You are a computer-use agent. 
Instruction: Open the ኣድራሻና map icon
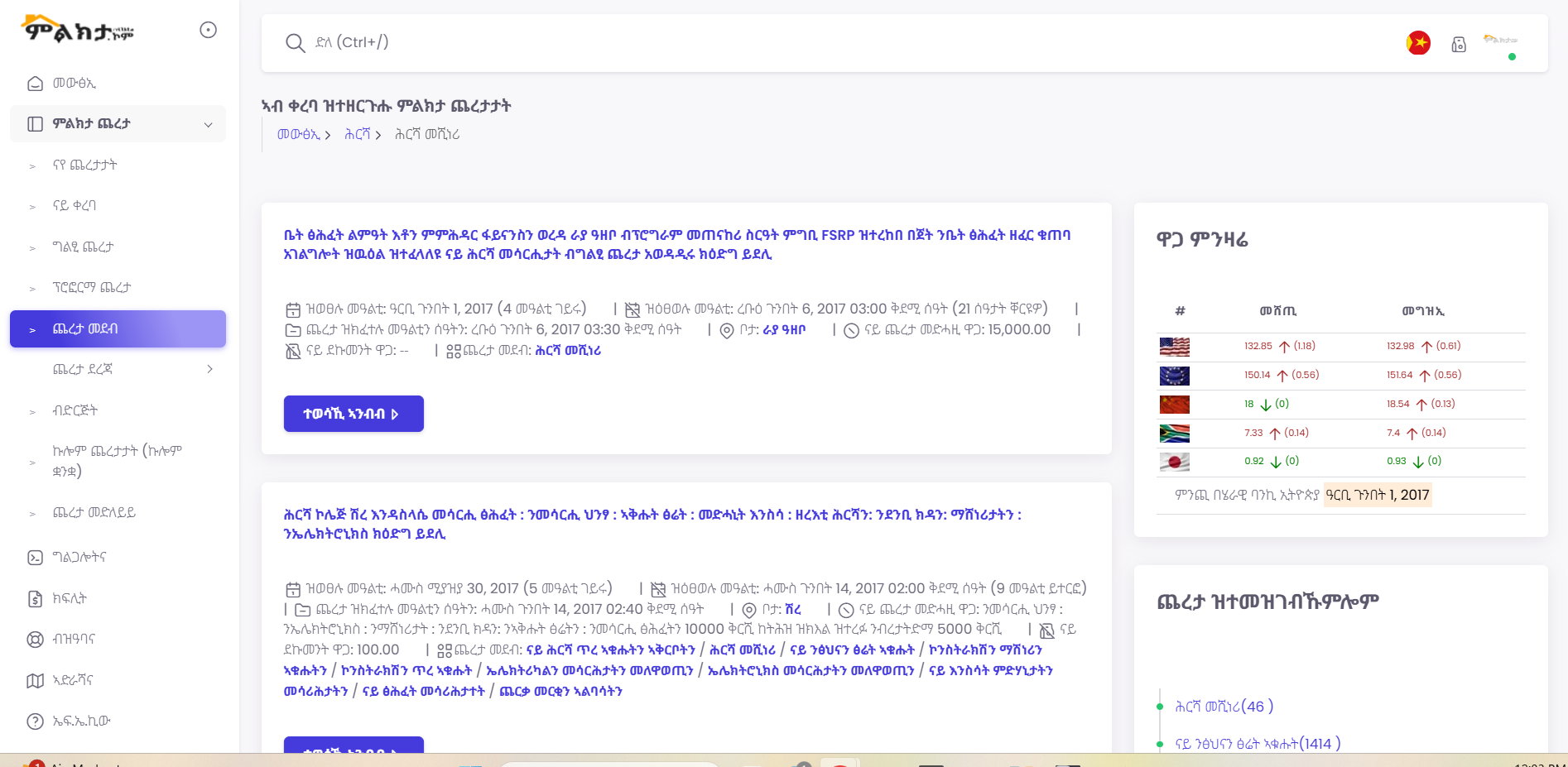[34, 679]
